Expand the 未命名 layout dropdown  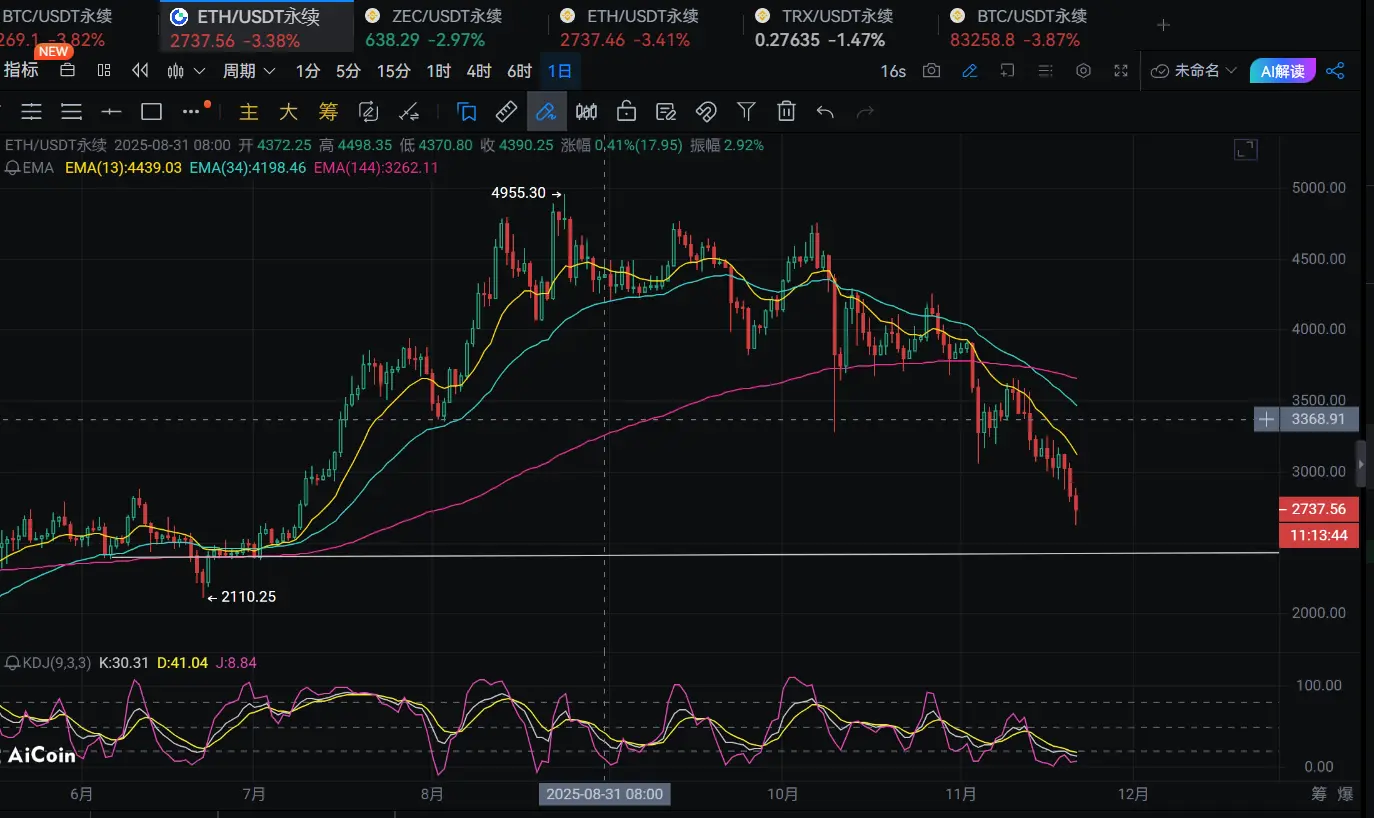point(1194,71)
